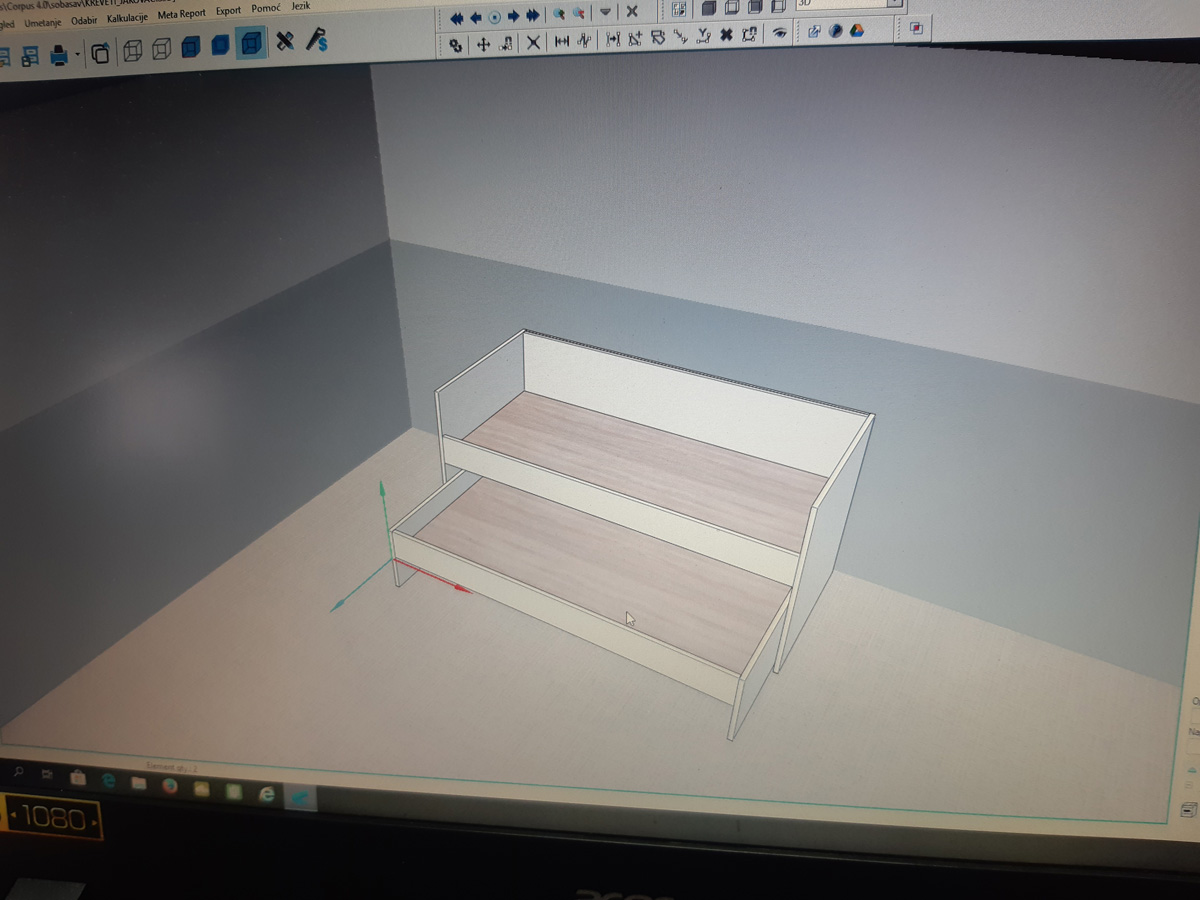This screenshot has width=1200, height=900.
Task: Toggle the highlighted blue outlined cube mode
Action: (x=251, y=43)
